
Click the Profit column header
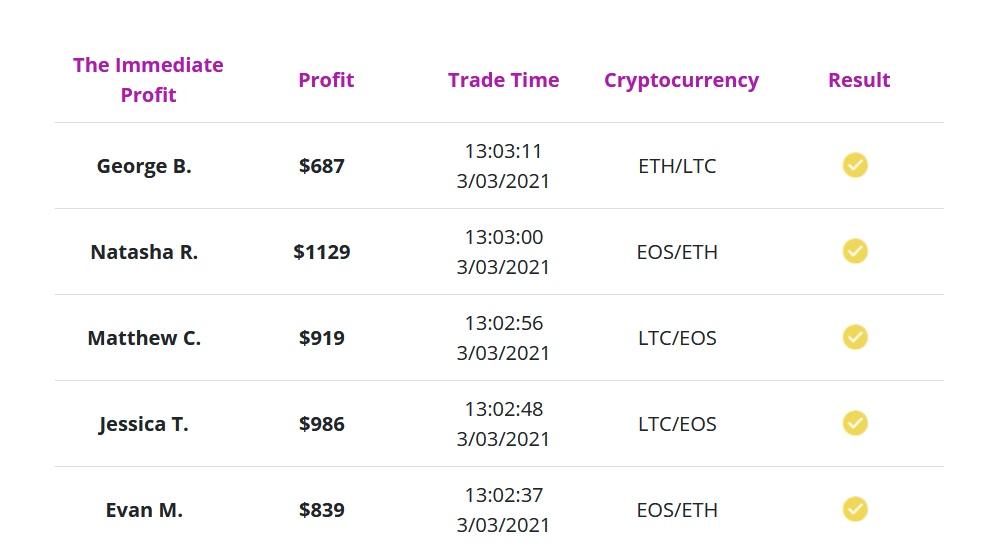tap(326, 80)
